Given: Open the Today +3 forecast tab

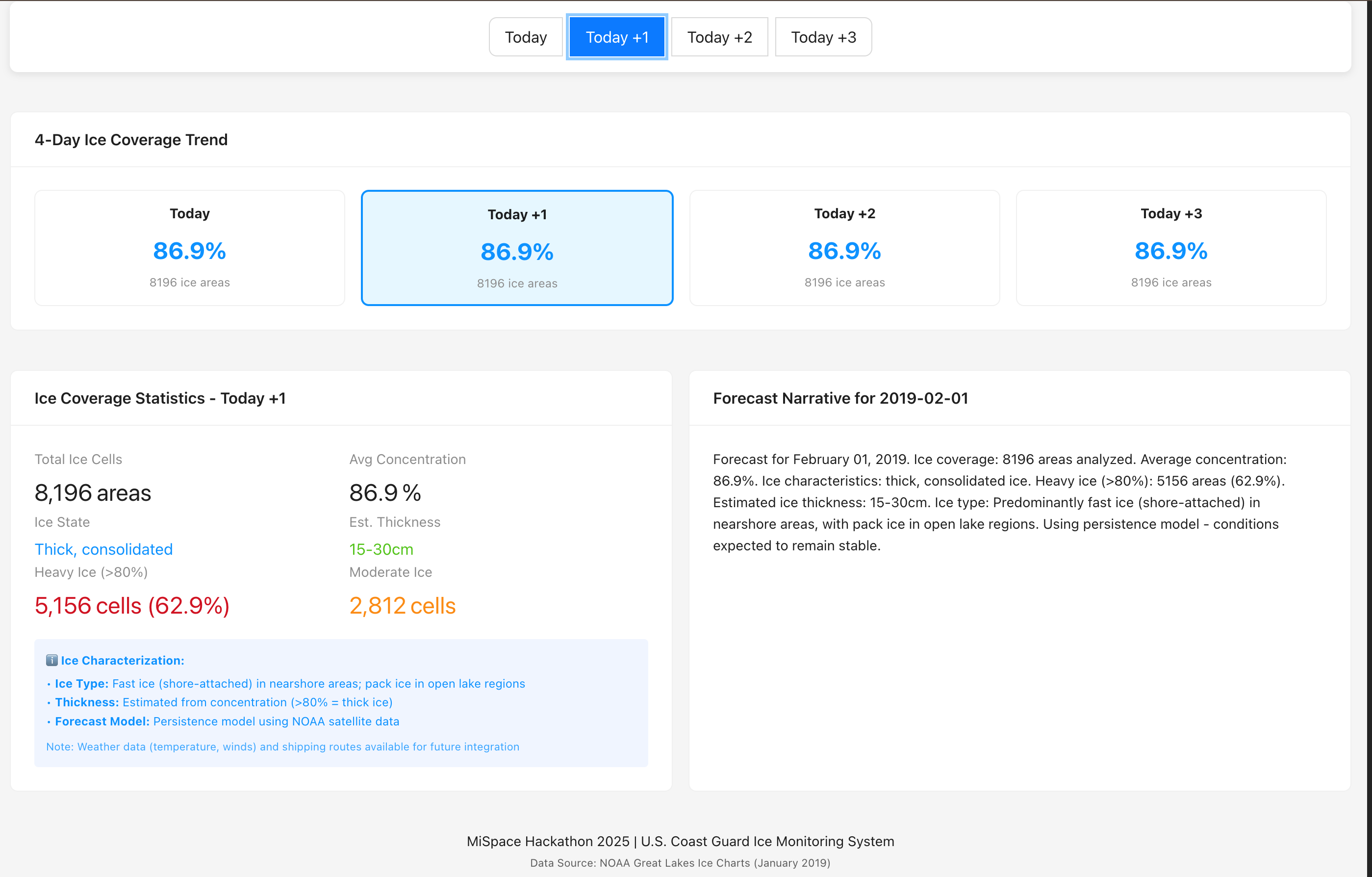Looking at the screenshot, I should click(x=823, y=37).
